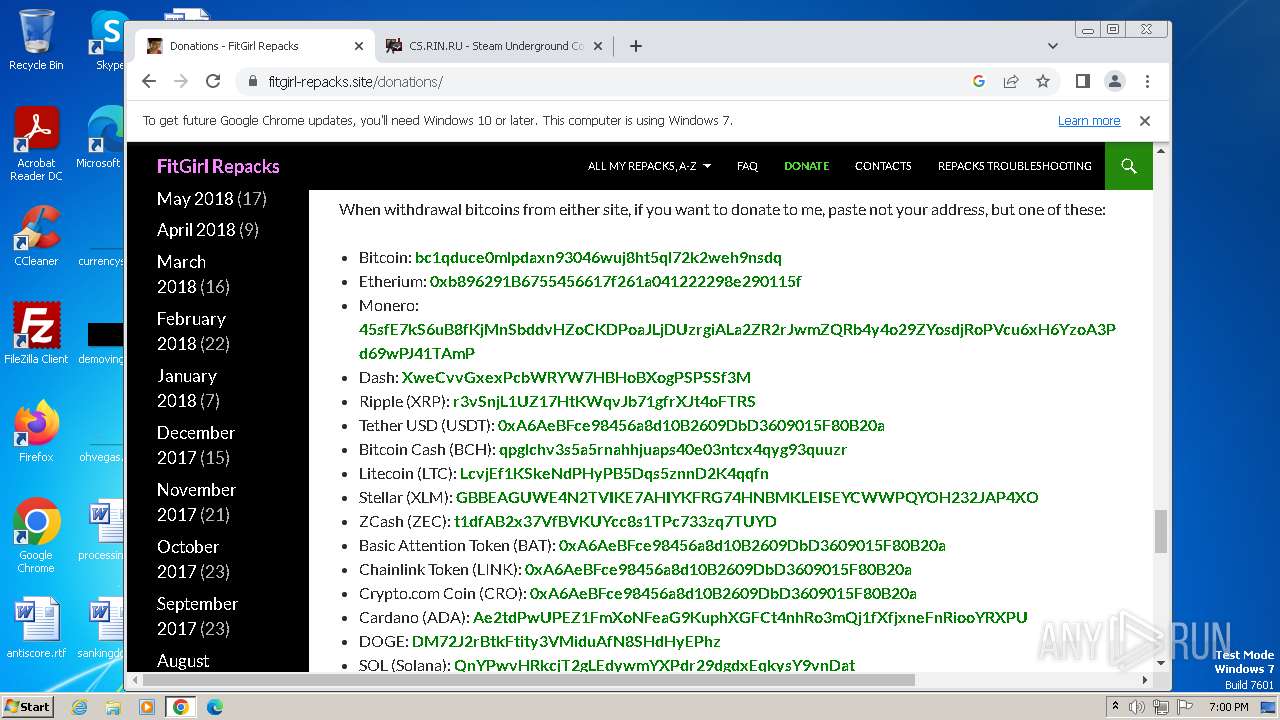Switch to CS.RIN.RU Steam Underground tab

494,46
